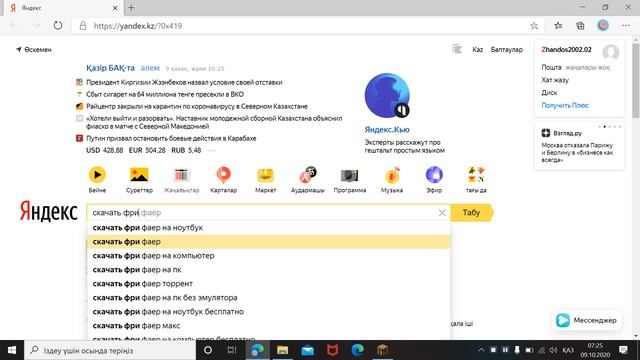Open news about Райцентр карантин
This screenshot has width=640, height=360.
pos(197,106)
